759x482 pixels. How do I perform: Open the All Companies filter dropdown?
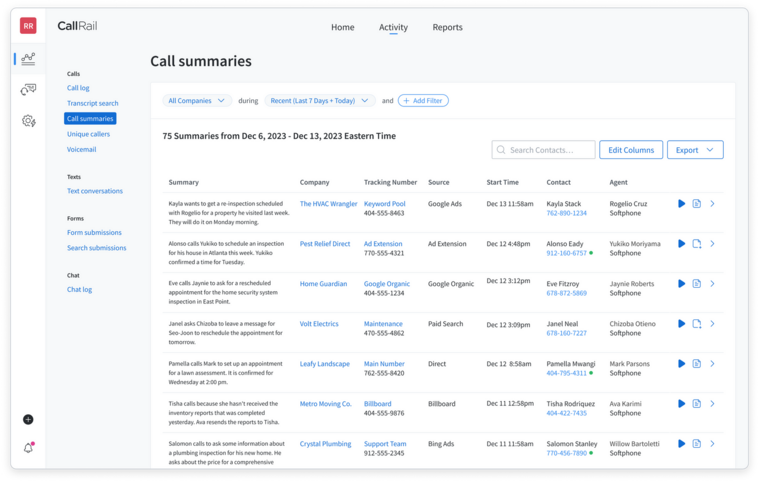point(197,101)
